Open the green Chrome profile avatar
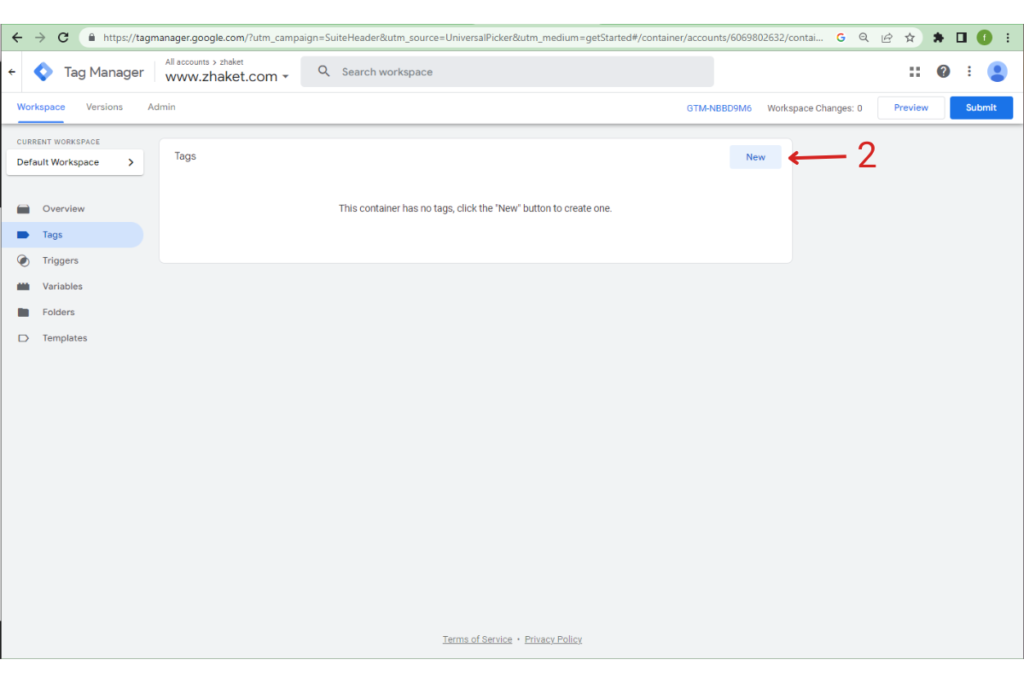The image size is (1024, 683). click(984, 37)
